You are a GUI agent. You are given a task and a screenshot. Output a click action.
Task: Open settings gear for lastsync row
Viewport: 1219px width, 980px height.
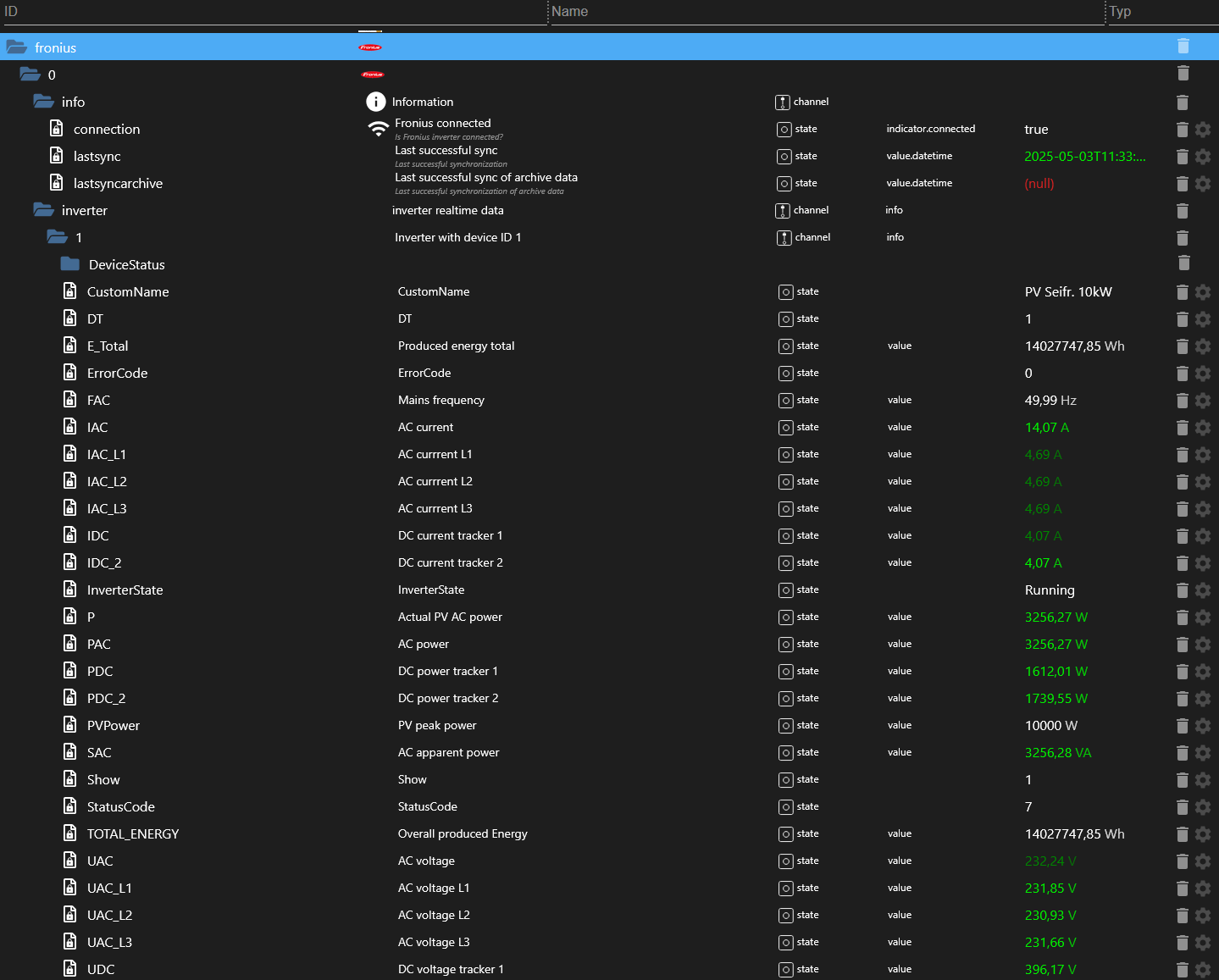[x=1203, y=157]
